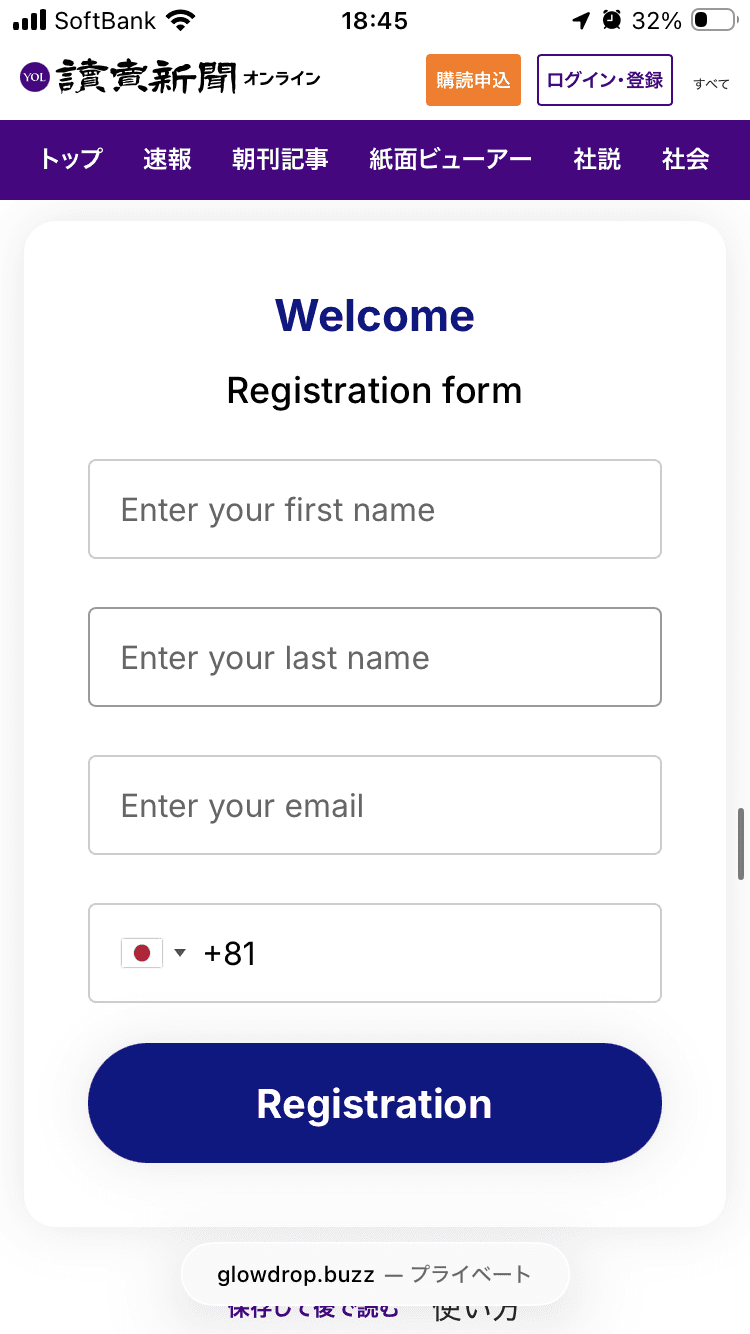Tap the location arrow status icon
Image resolution: width=750 pixels, height=1334 pixels.
(581, 20)
